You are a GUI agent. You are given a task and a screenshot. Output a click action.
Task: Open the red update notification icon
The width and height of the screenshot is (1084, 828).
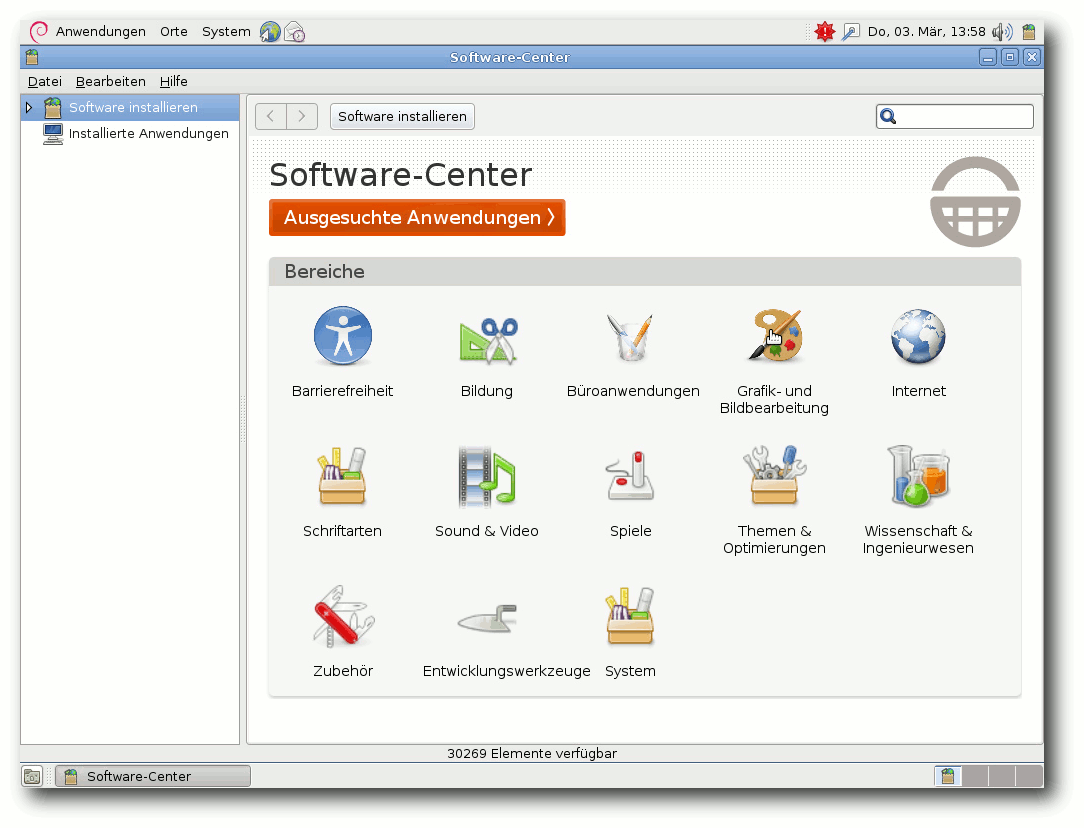pyautogui.click(x=824, y=32)
